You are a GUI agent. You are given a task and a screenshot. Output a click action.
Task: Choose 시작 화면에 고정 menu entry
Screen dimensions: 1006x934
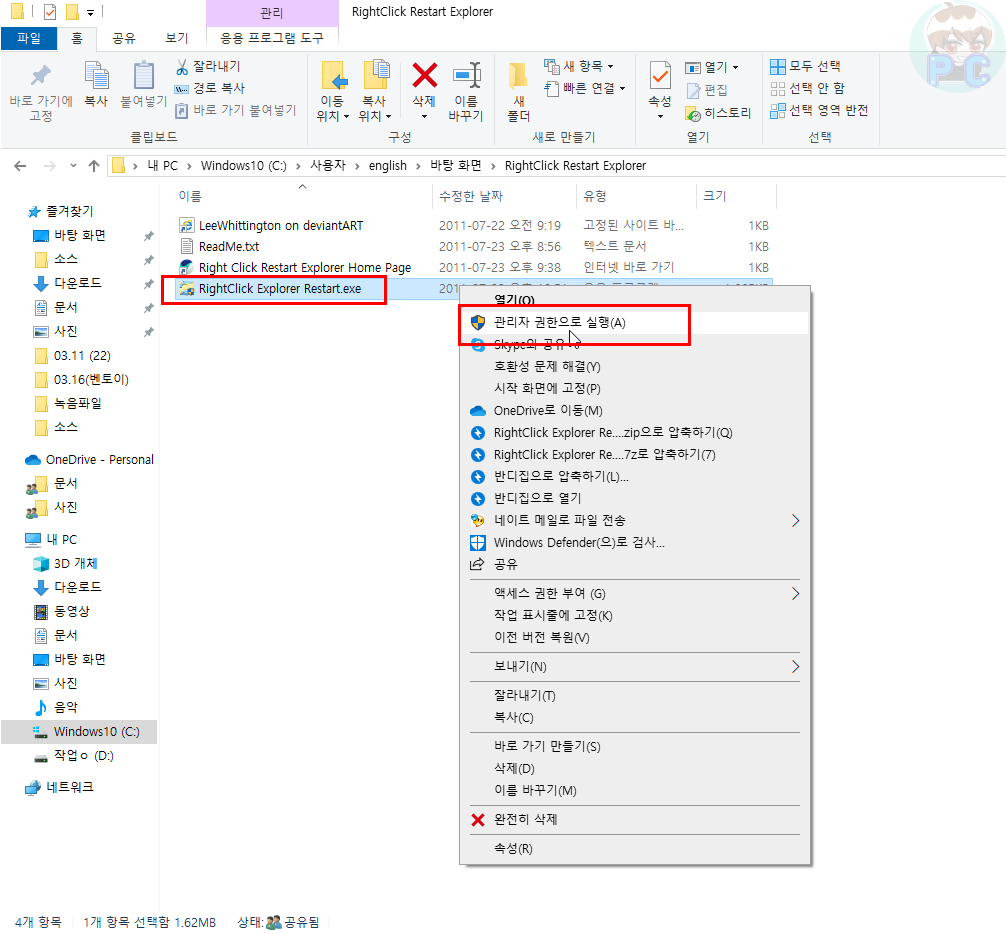point(635,389)
